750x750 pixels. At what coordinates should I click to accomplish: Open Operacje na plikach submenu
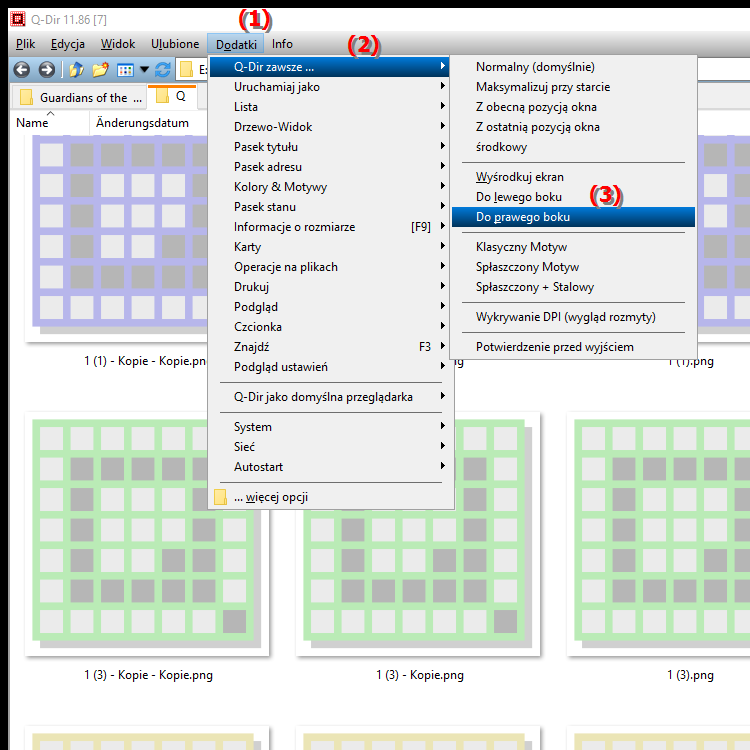tap(329, 267)
